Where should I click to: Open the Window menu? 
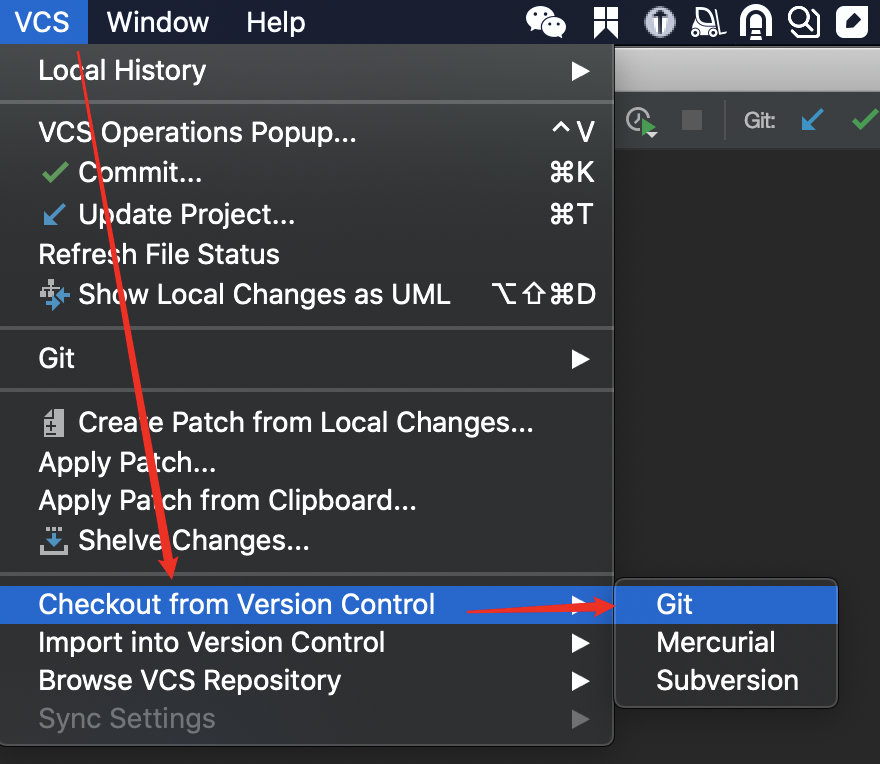(156, 22)
